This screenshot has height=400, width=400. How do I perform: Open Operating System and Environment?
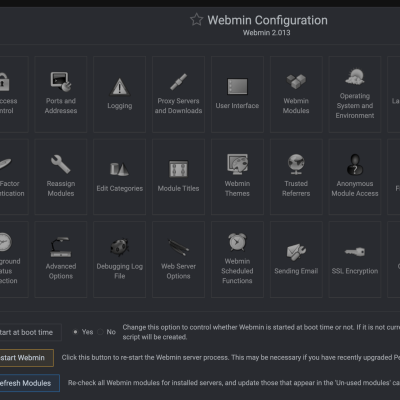tap(355, 94)
